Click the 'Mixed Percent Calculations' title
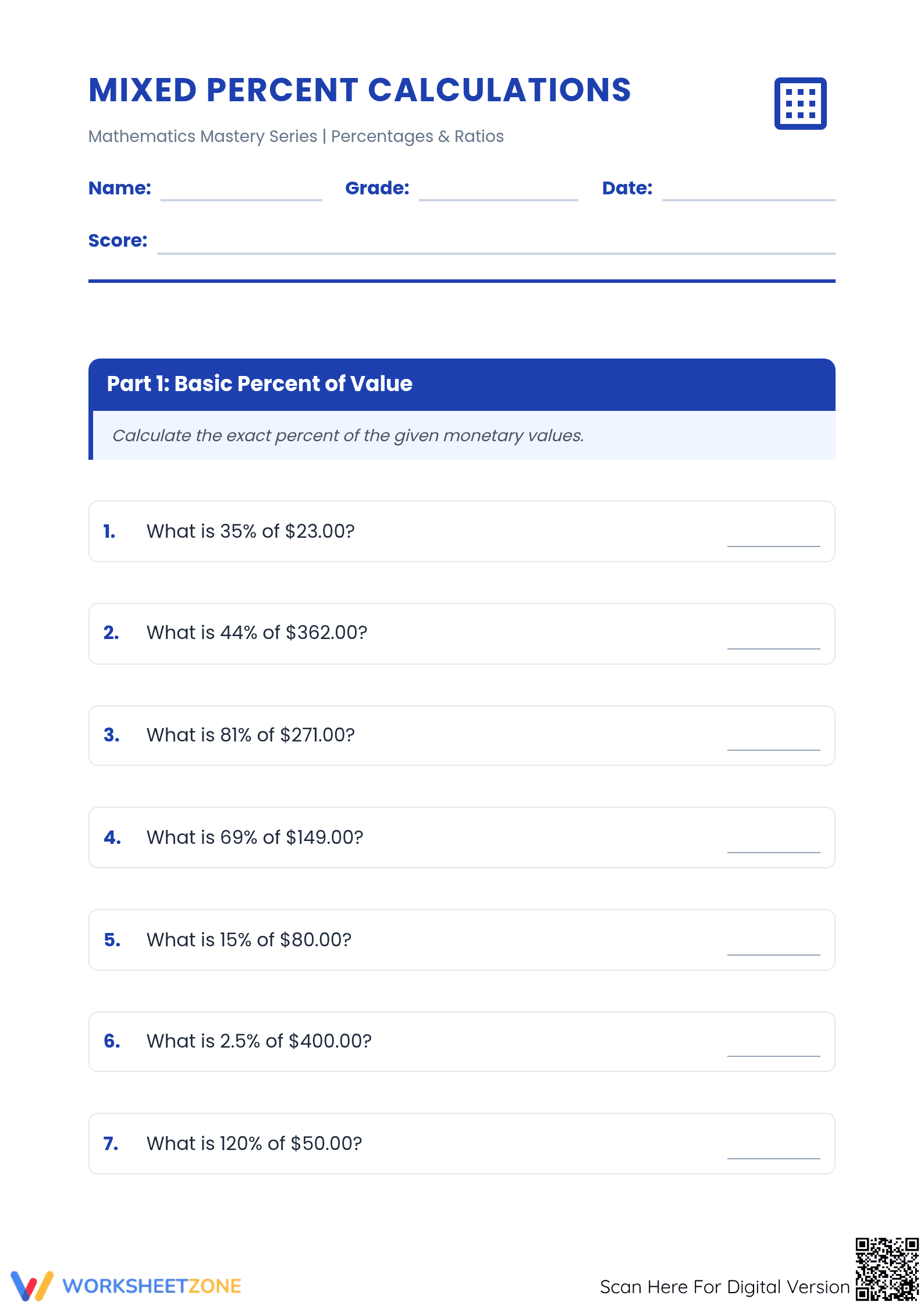Screen dimensions: 924x1306 click(360, 90)
